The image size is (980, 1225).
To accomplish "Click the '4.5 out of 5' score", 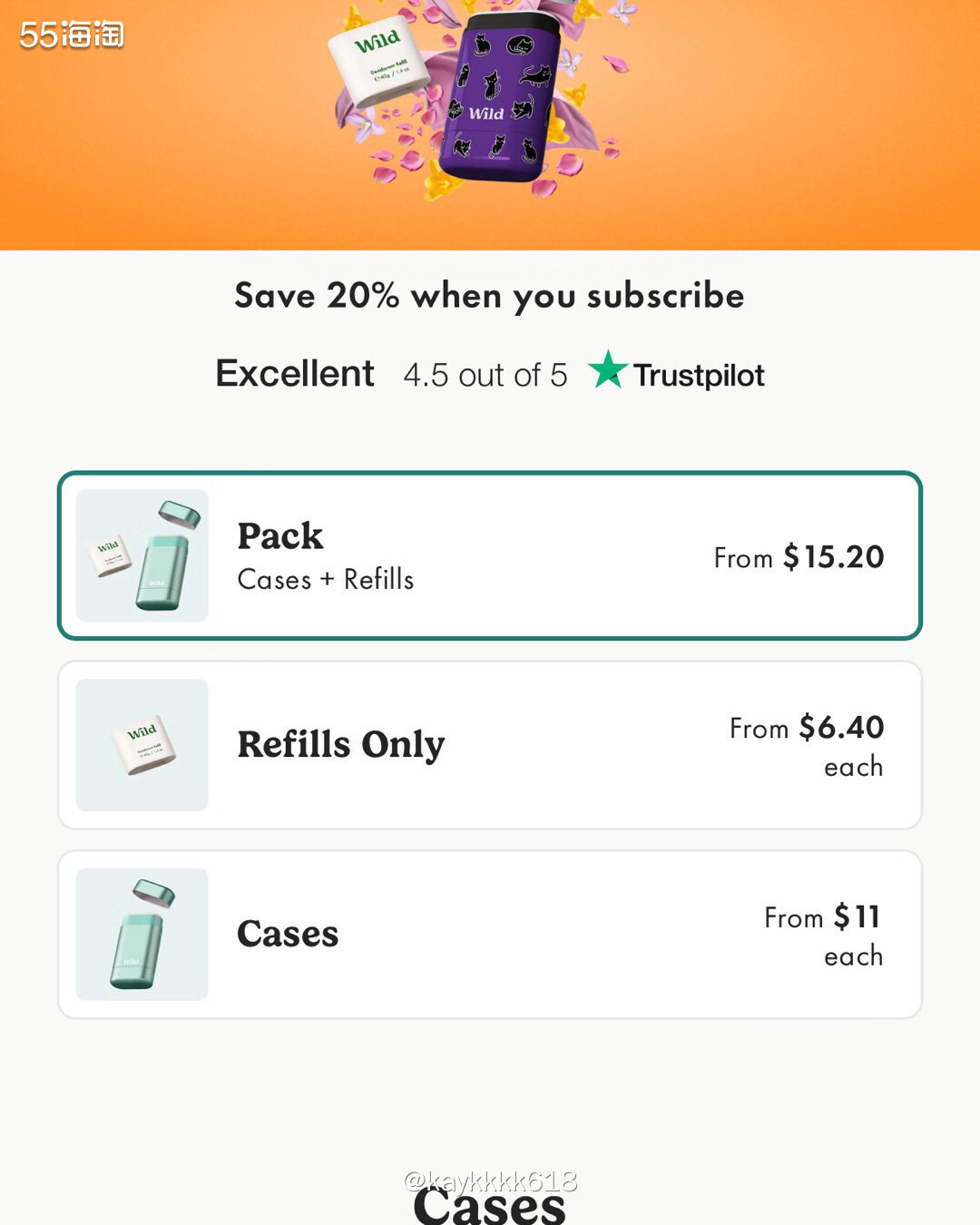I will (x=485, y=375).
